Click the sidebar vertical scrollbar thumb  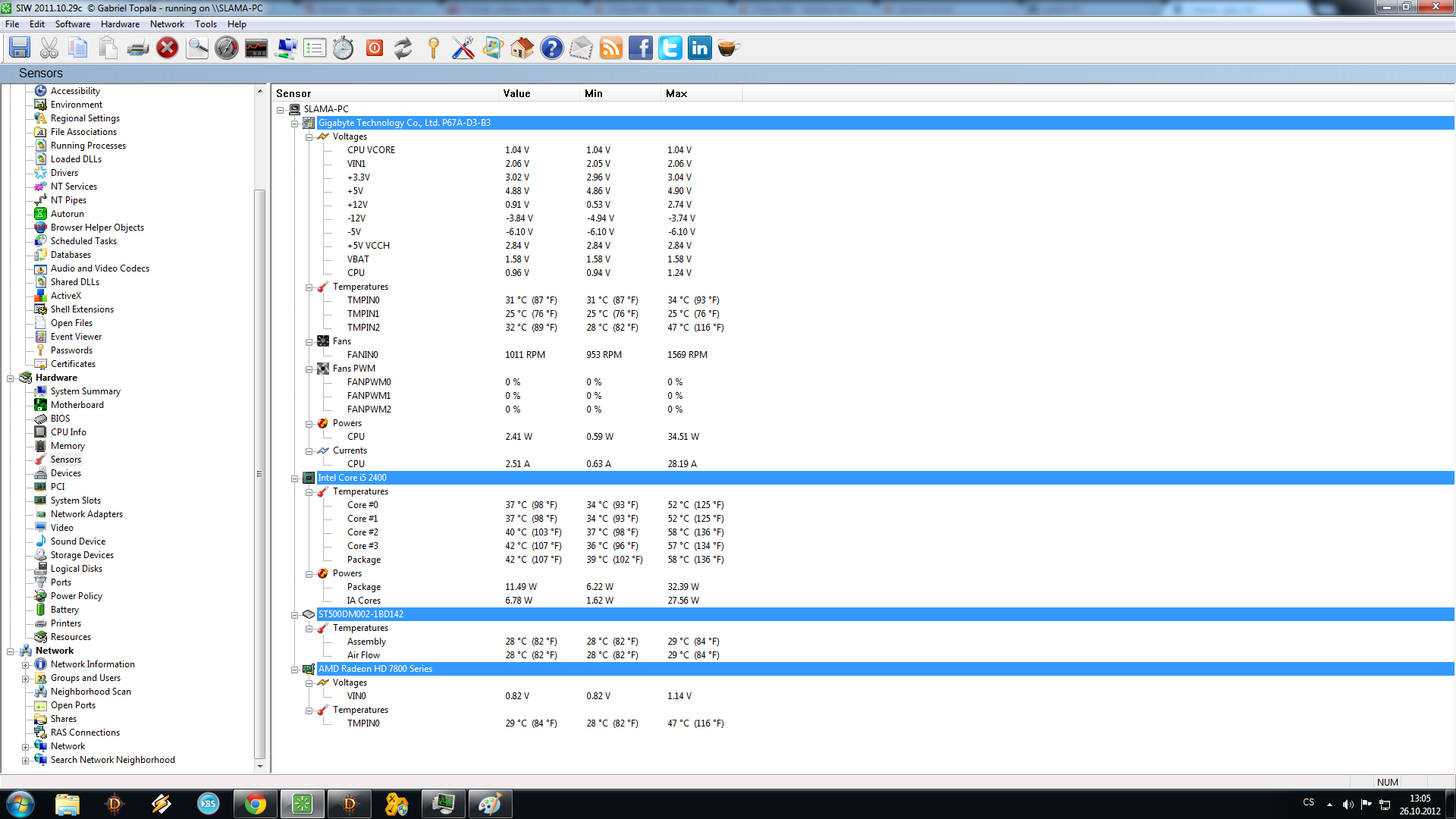[260, 474]
